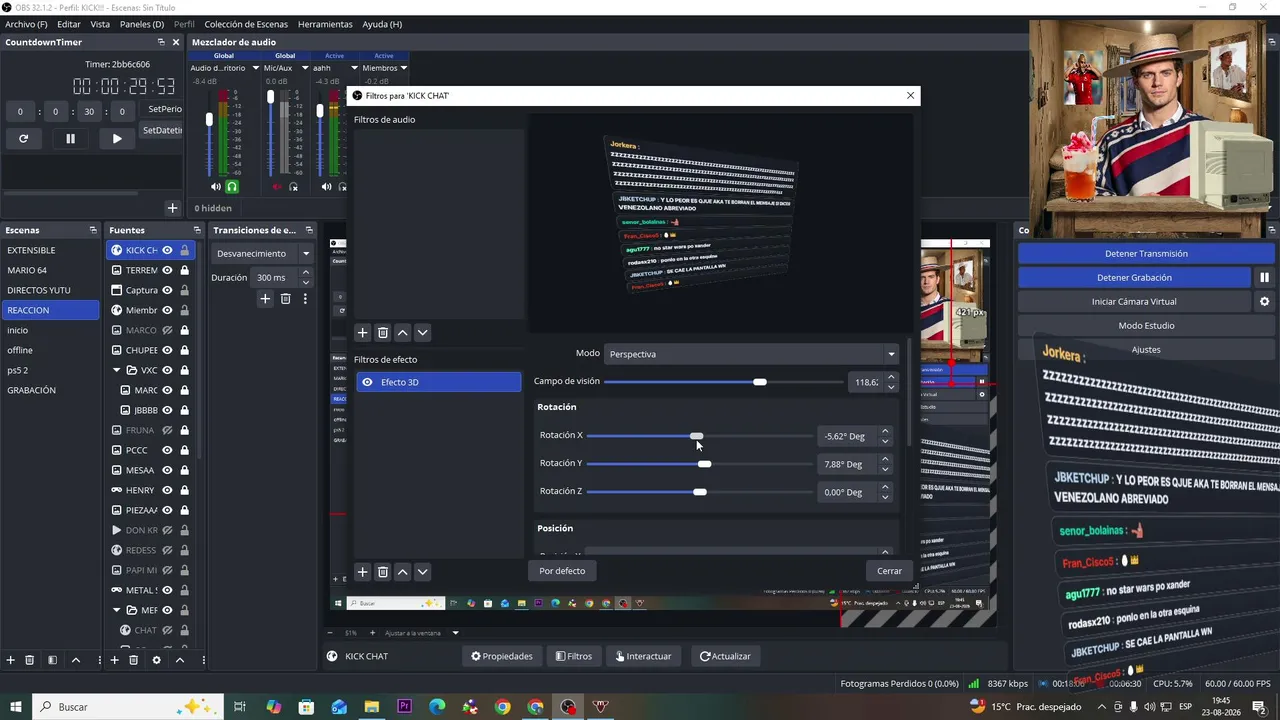Open the Modo dropdown set to Perspectiva
The width and height of the screenshot is (1280, 720).
752,354
